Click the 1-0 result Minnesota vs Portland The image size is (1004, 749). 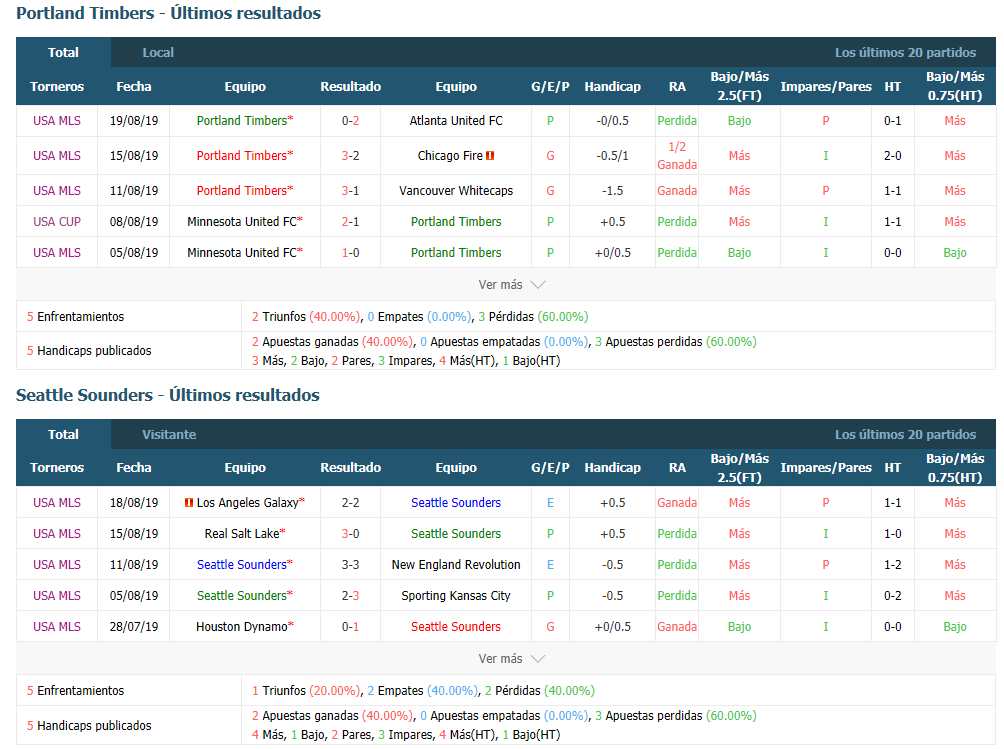(350, 253)
